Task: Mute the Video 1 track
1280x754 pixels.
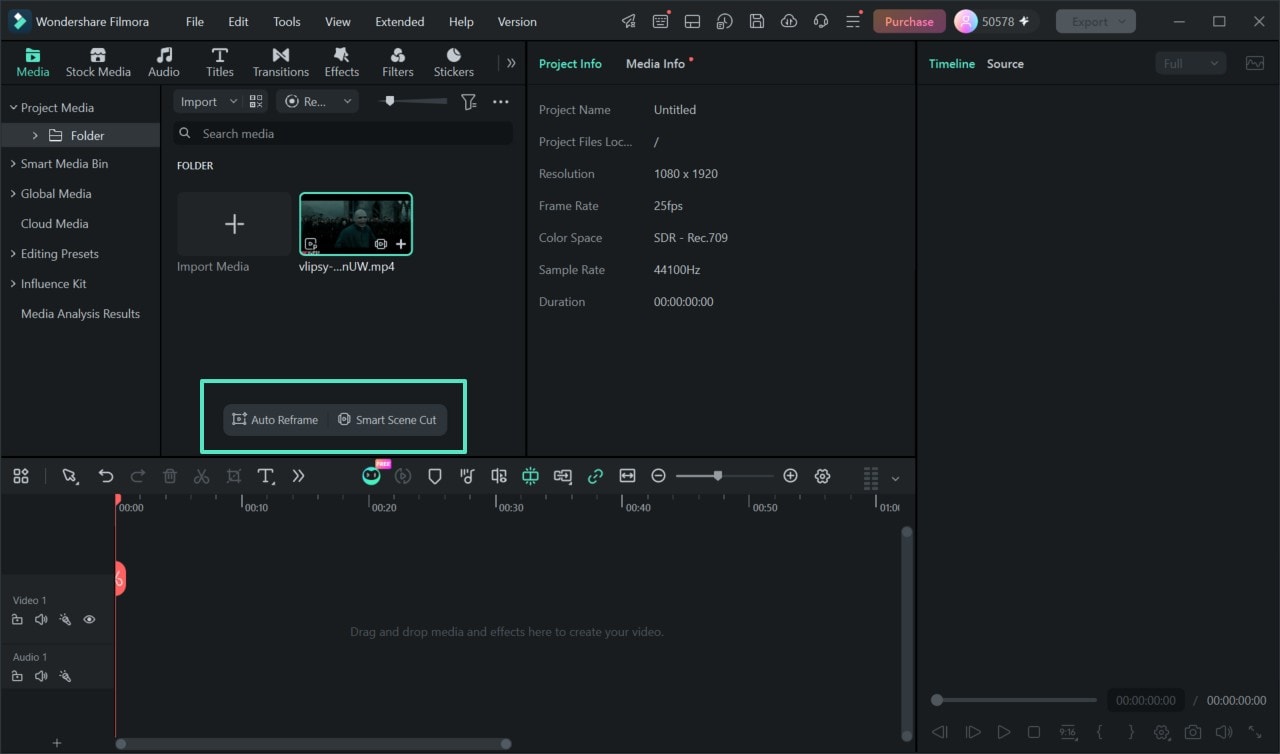Action: pyautogui.click(x=41, y=620)
